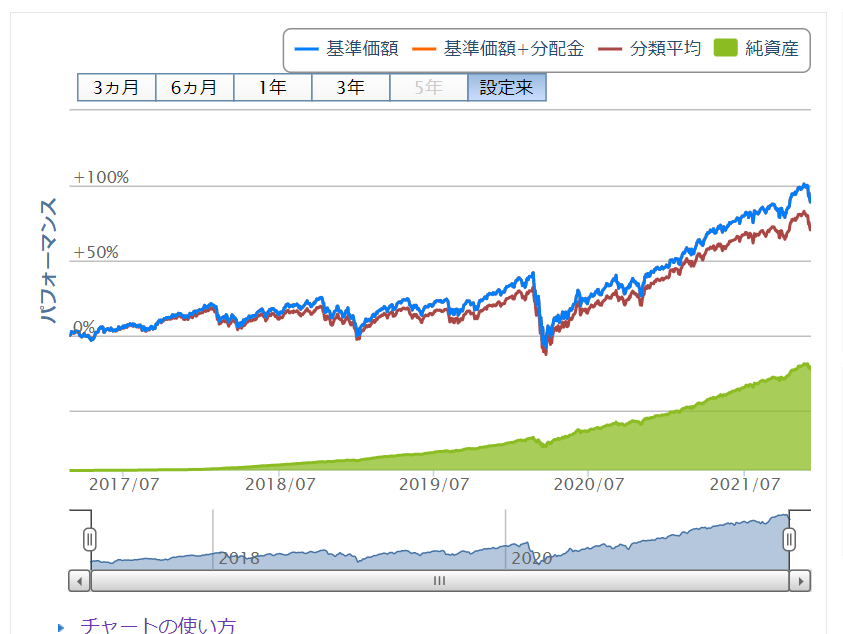Click the disabled 5年 period tab
Viewport: 843px width, 634px height.
428,88
